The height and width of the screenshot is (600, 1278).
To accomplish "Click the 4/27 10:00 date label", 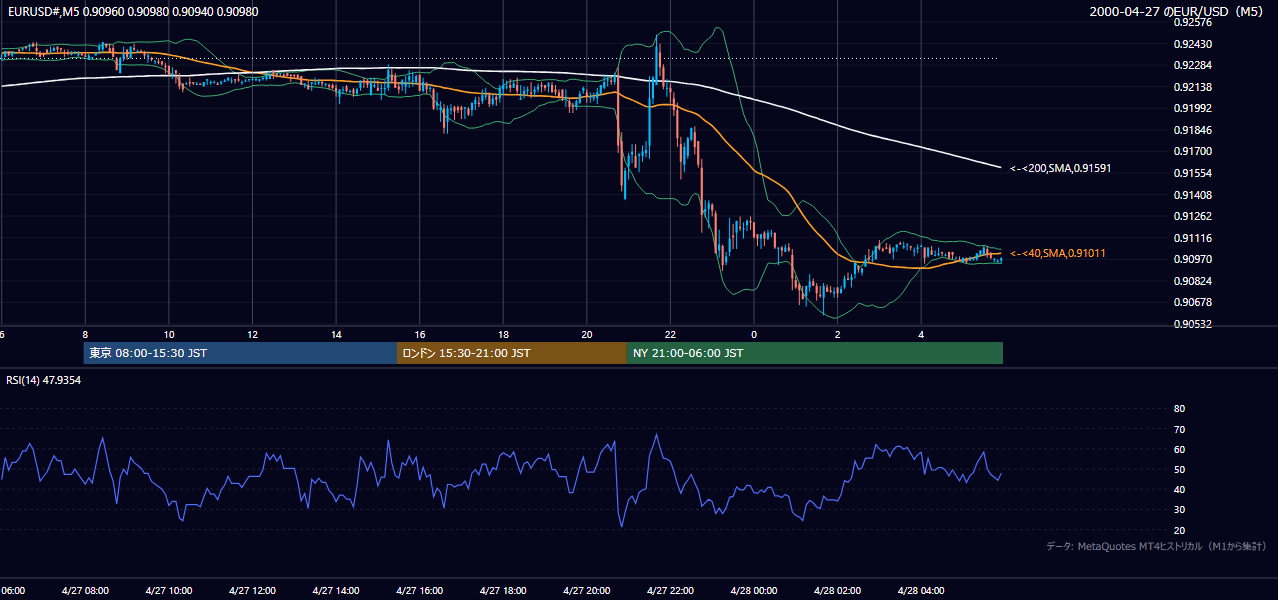I will 168,590.
